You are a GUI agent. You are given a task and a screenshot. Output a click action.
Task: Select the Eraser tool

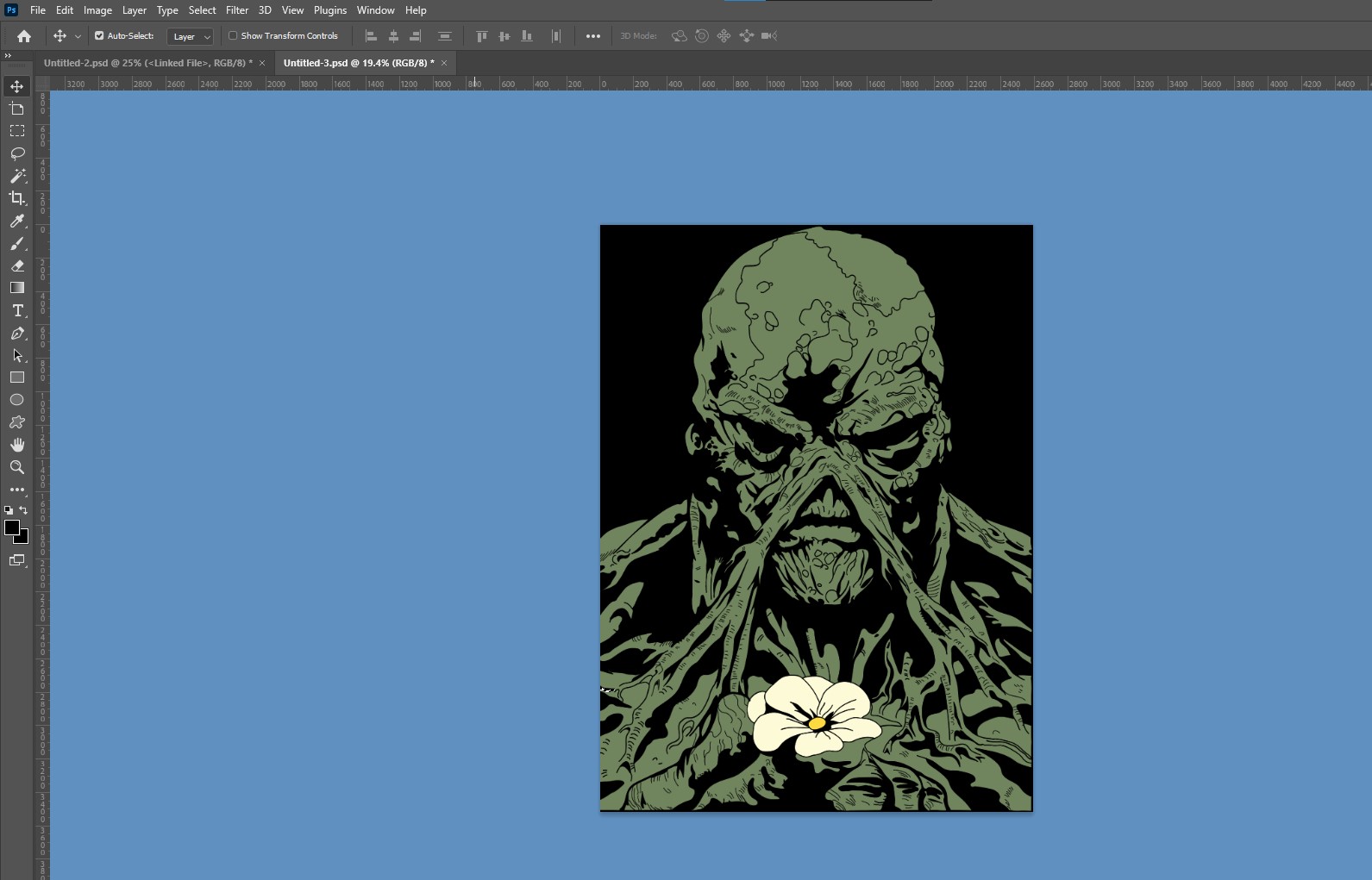(x=16, y=265)
